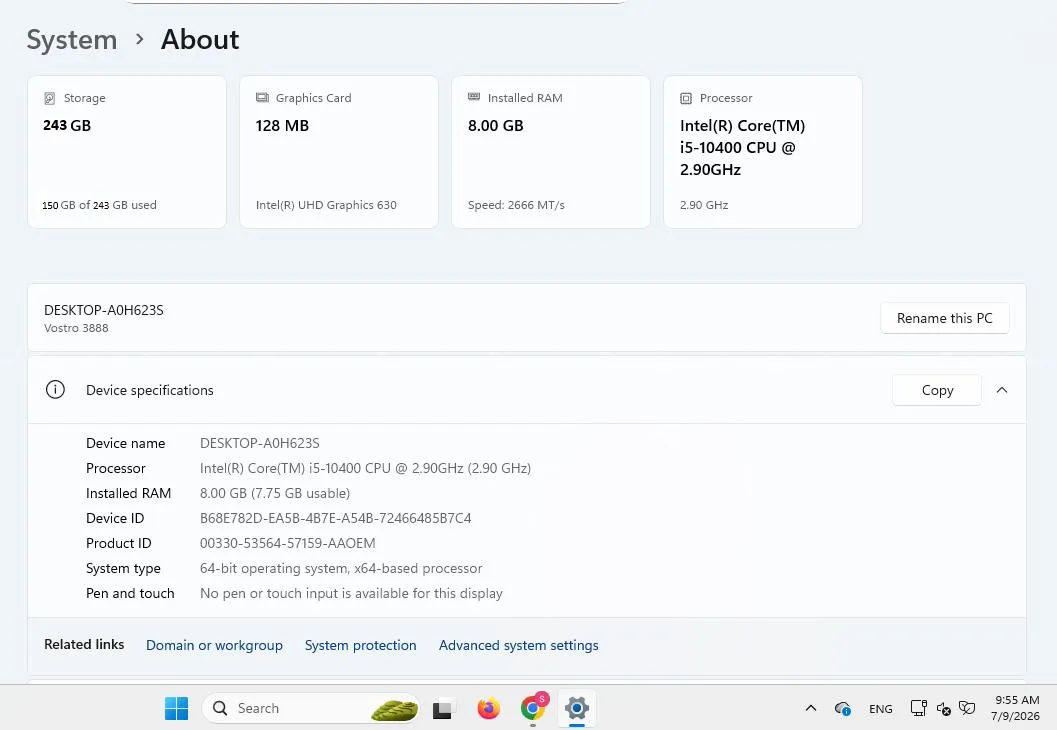Open the OneDrive cloud tray icon
The width and height of the screenshot is (1057, 730).
point(842,708)
